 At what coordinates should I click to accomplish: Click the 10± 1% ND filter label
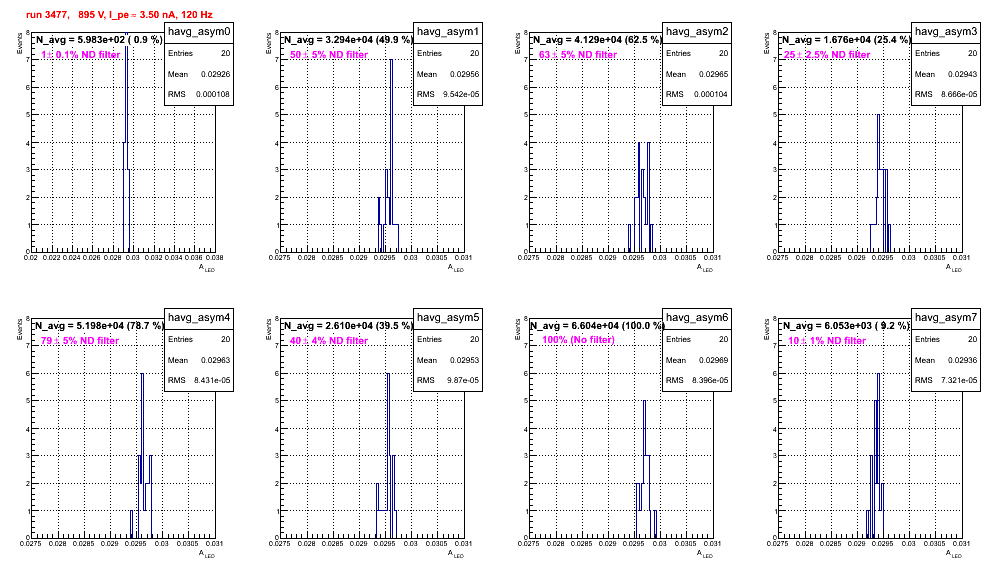827,341
